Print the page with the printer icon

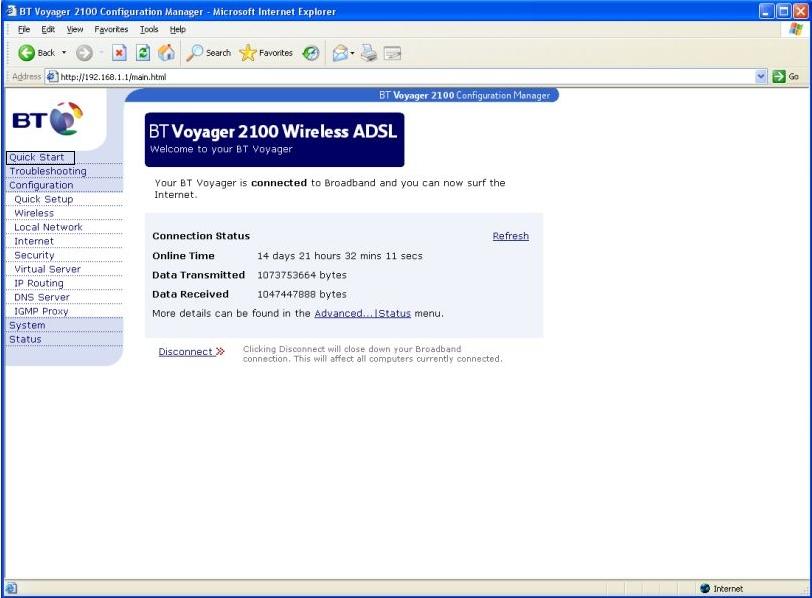(369, 53)
